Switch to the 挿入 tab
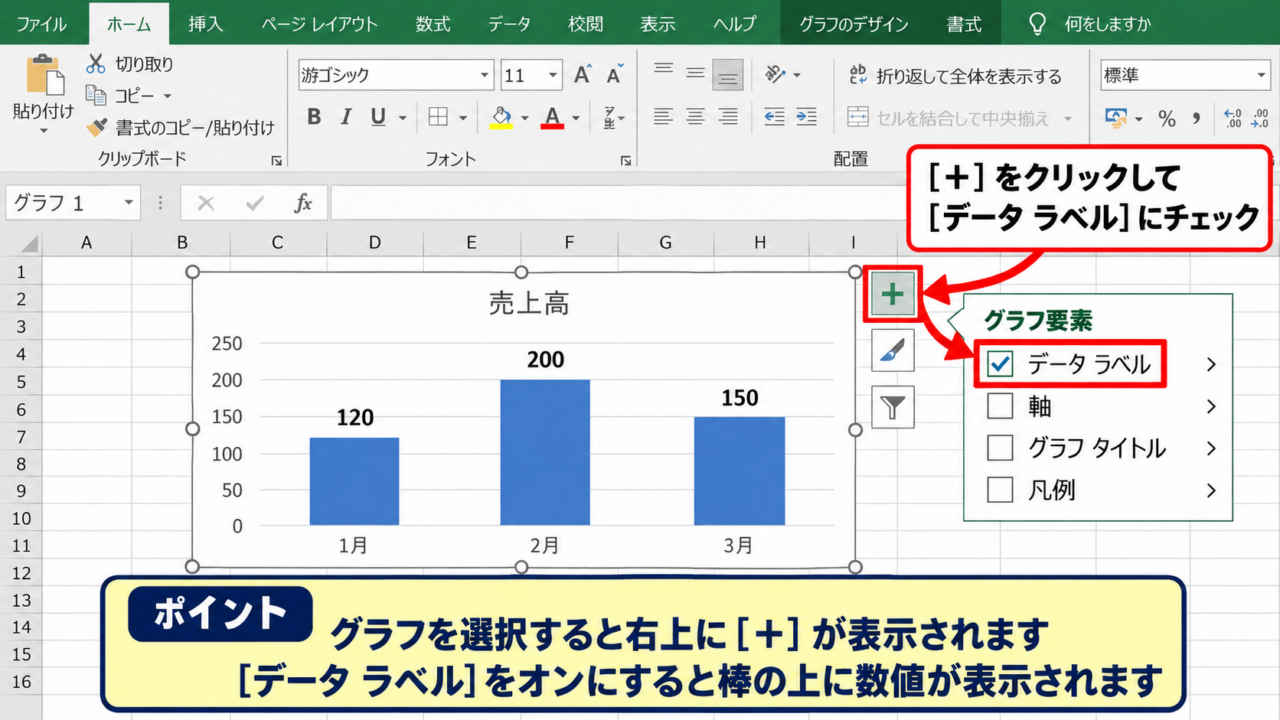Screen dimensions: 1280x720 click(206, 24)
